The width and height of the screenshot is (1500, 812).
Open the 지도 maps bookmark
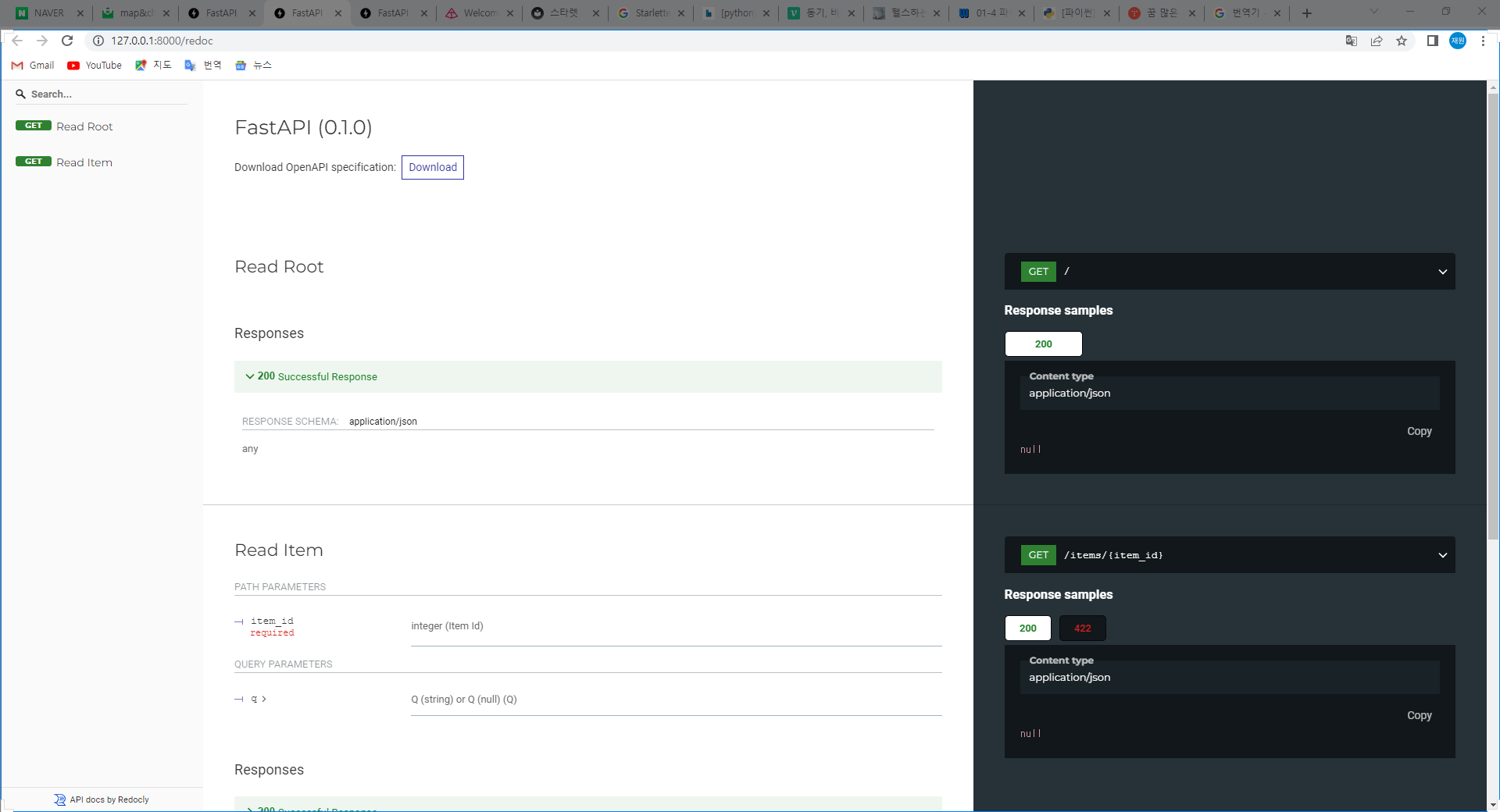[153, 66]
